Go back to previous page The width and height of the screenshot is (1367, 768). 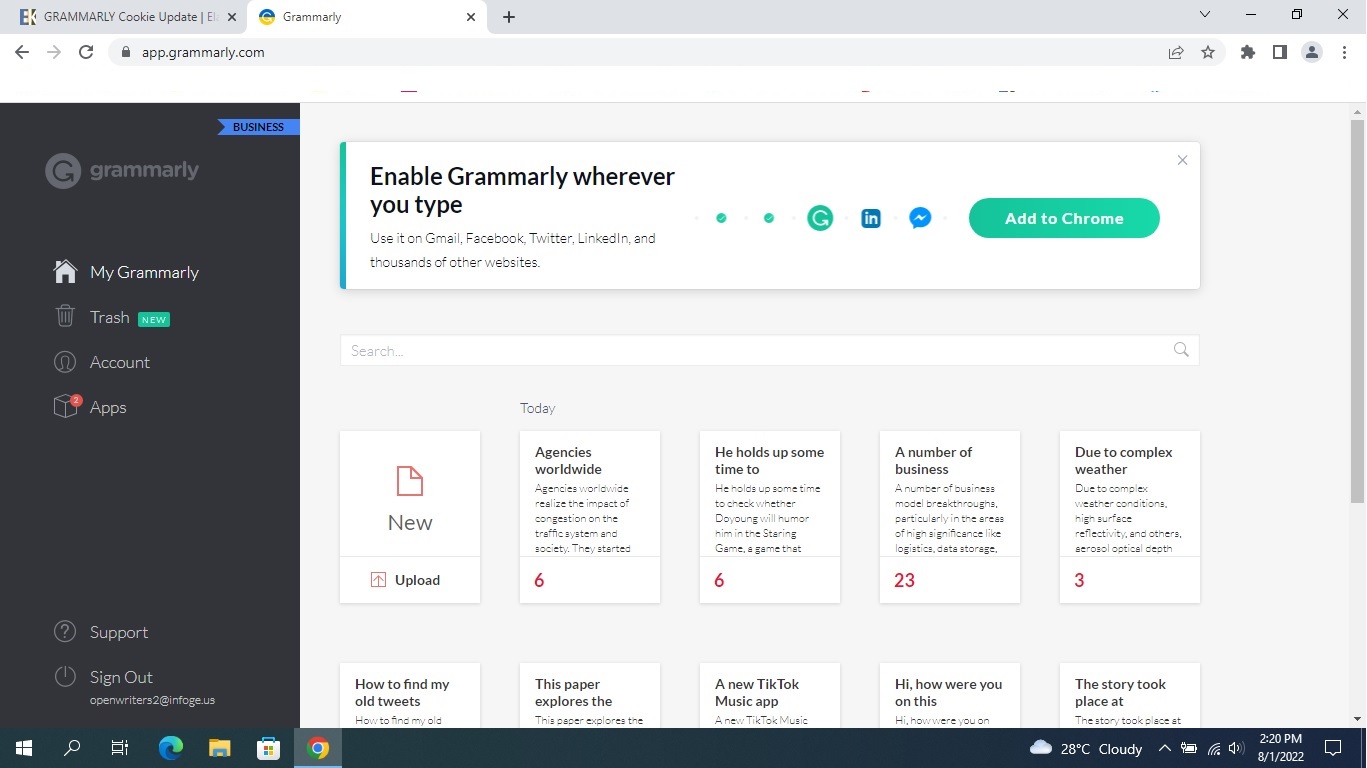tap(22, 52)
